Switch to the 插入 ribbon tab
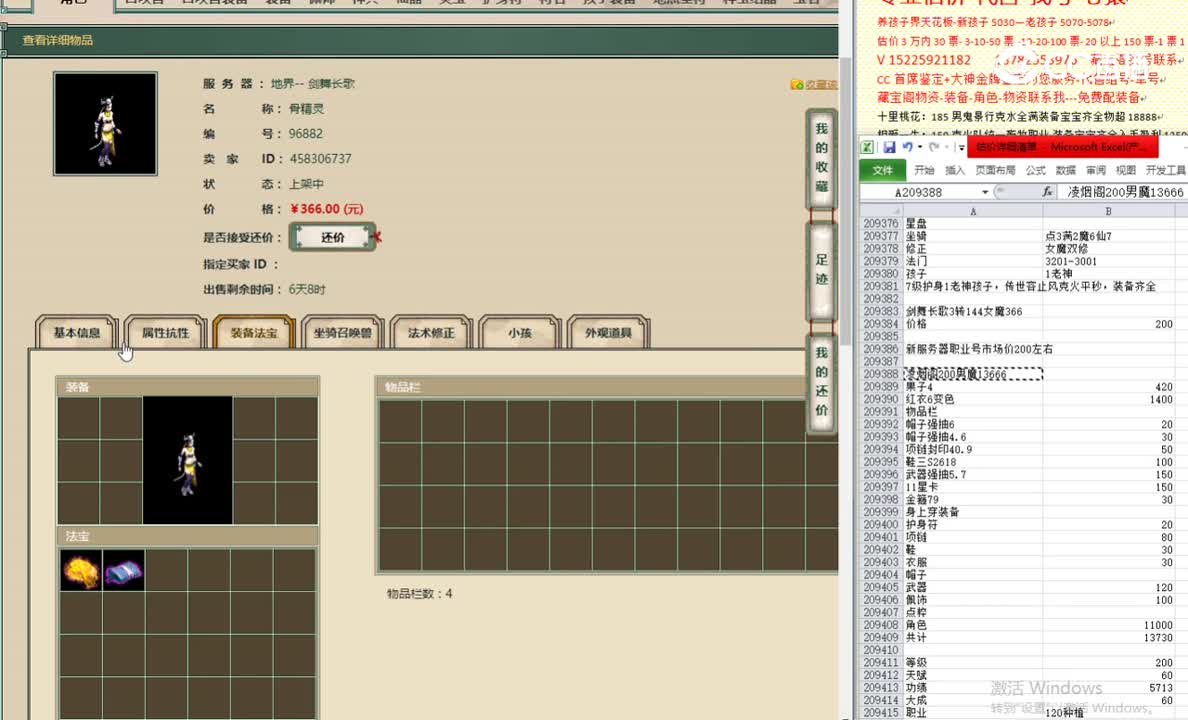Image resolution: width=1188 pixels, height=720 pixels. pos(955,170)
